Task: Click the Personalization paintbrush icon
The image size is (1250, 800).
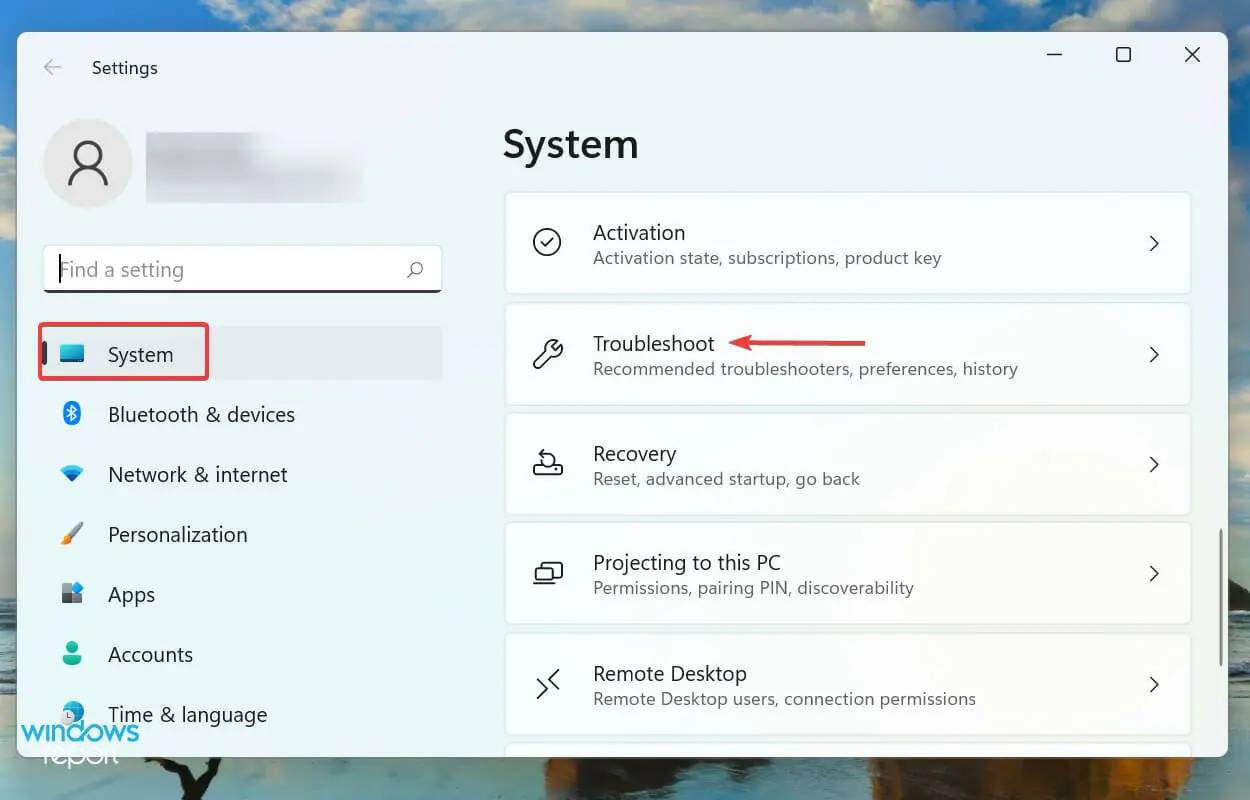Action: 72,534
